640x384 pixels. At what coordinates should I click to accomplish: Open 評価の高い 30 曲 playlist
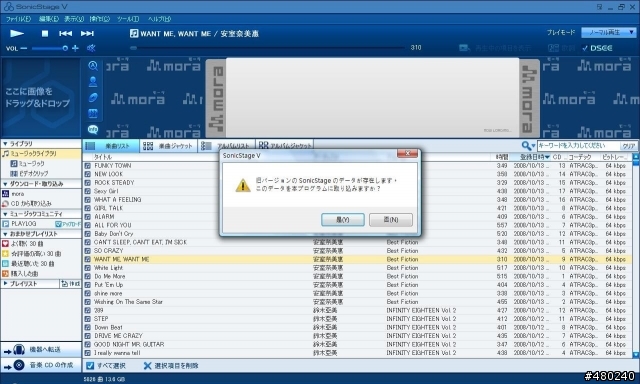[x=31, y=253]
